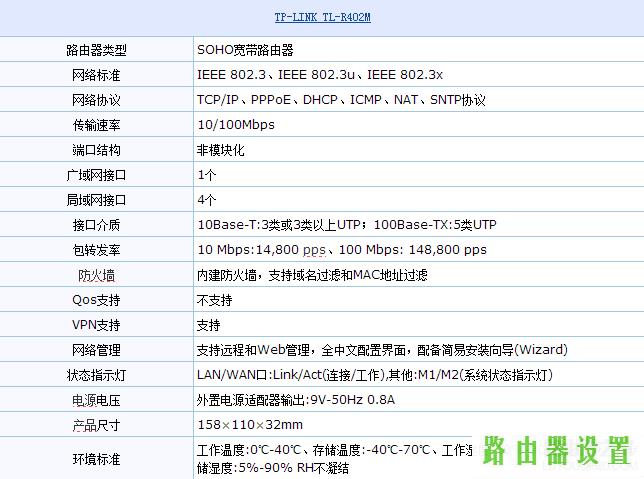Select the LAN/WAN口 Link/Act indicator text
This screenshot has width=644, height=479.
point(375,375)
